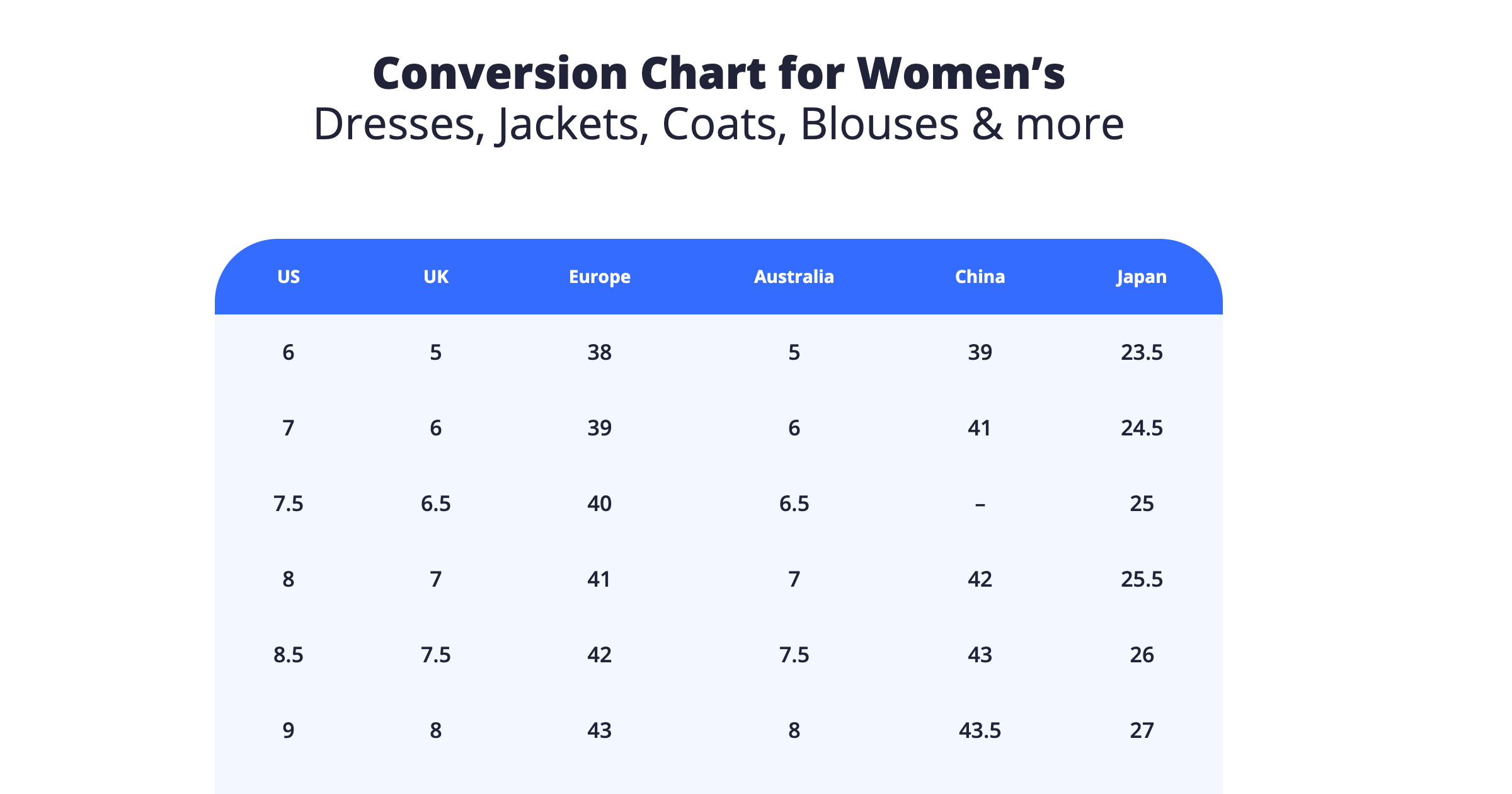Select US size 8.5 cell
The height and width of the screenshot is (794, 1512).
289,655
